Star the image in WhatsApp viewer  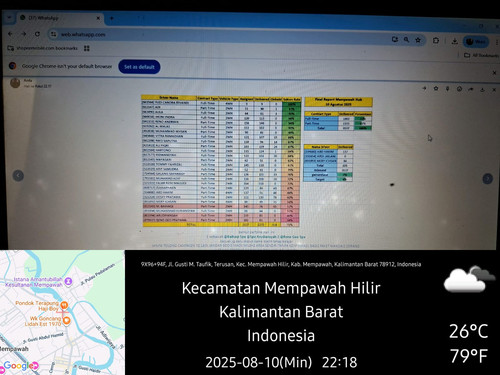click(x=436, y=88)
